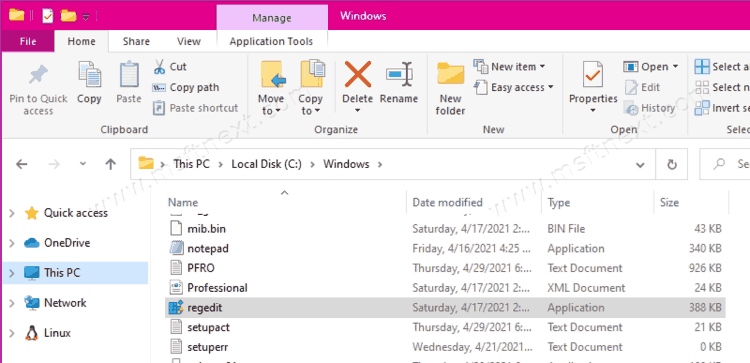The image size is (750, 363).
Task: Click the Paste clipboard icon
Action: (129, 75)
